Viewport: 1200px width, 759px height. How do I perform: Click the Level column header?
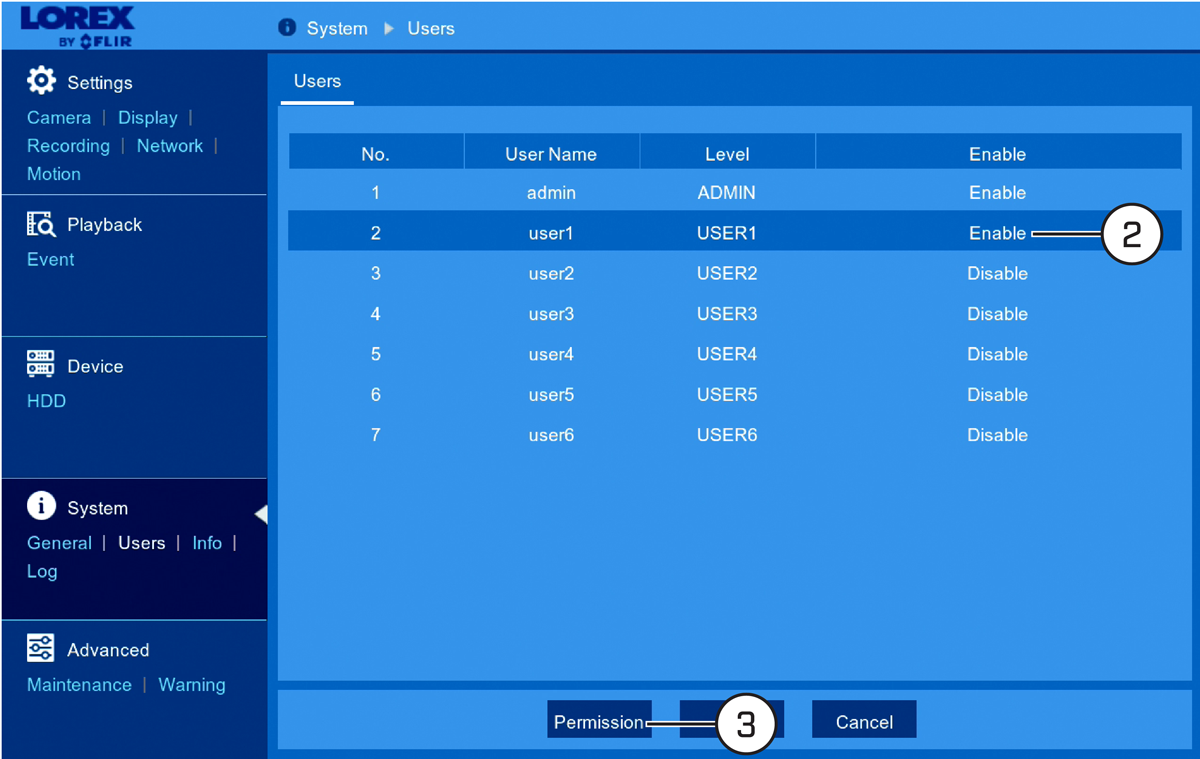(727, 154)
